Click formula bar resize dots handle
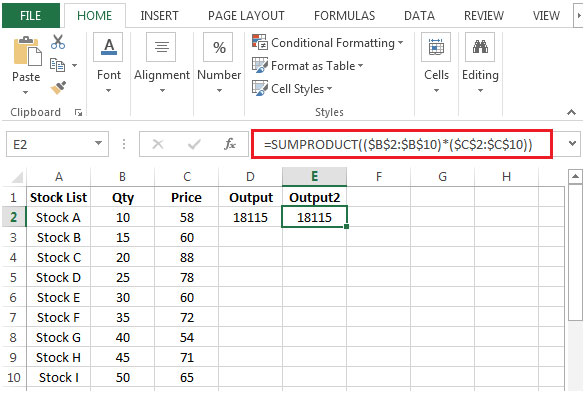Viewport: 585px width, 393px height. tap(124, 144)
